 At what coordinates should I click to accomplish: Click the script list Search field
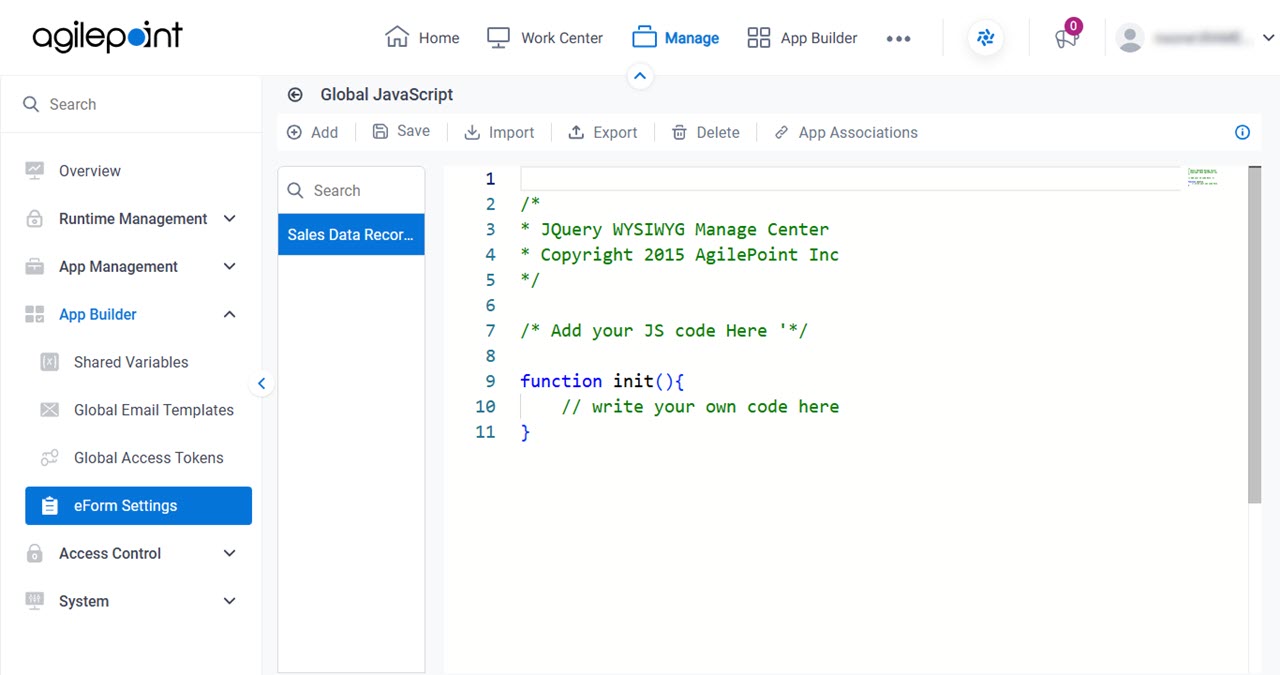click(x=351, y=190)
